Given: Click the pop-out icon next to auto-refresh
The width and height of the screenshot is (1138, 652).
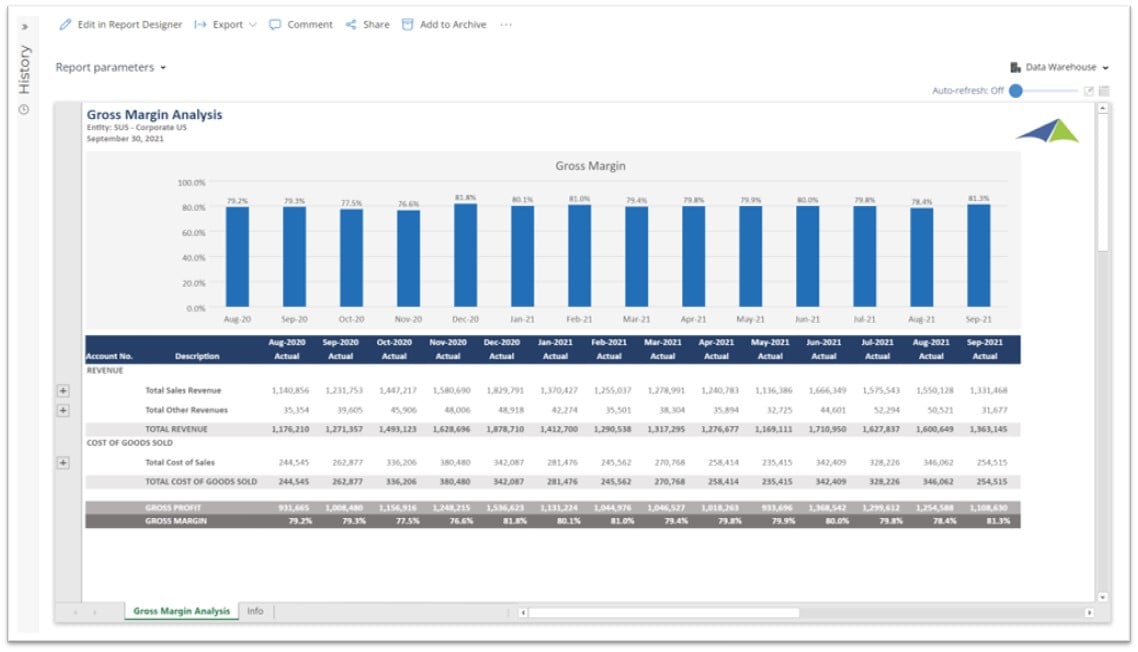Looking at the screenshot, I should [x=1089, y=91].
